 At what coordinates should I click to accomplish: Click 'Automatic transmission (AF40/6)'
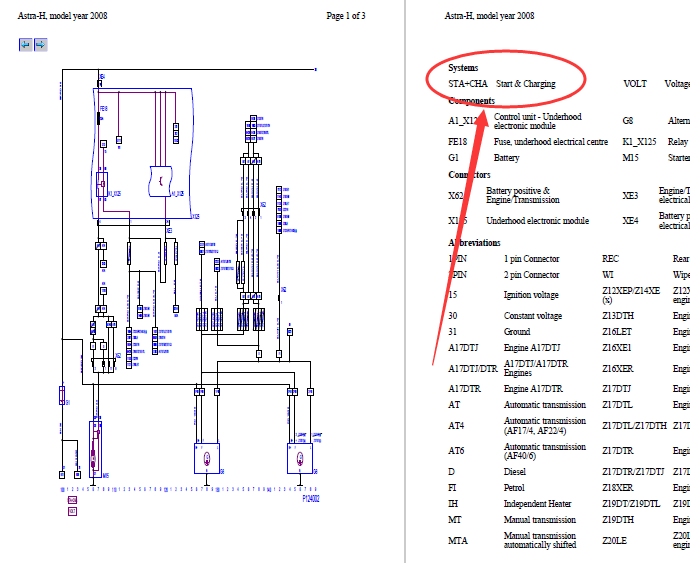(x=545, y=451)
